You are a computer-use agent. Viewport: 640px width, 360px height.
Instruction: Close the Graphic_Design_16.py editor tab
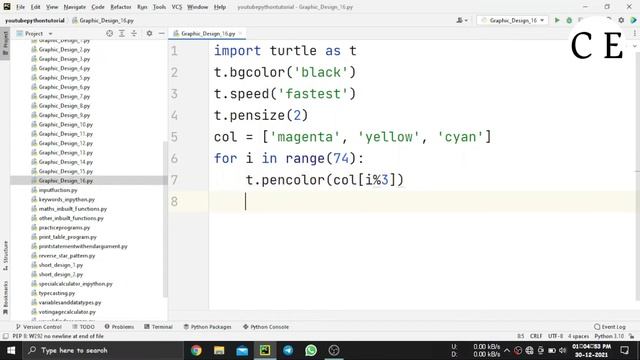[x=240, y=33]
